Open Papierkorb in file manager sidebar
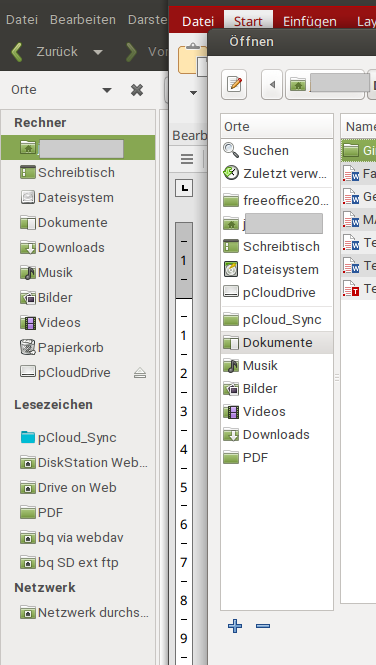This screenshot has width=376, height=665. [78, 348]
